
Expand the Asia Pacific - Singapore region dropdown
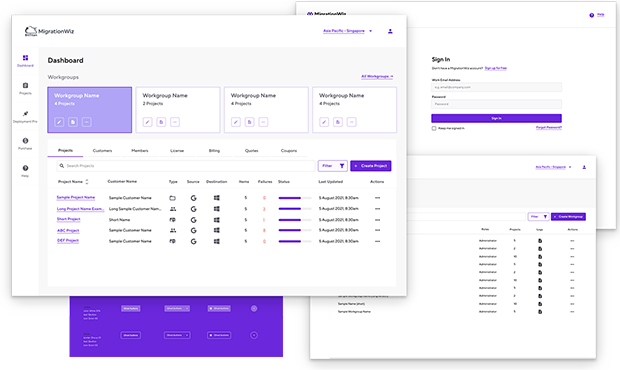[348, 31]
